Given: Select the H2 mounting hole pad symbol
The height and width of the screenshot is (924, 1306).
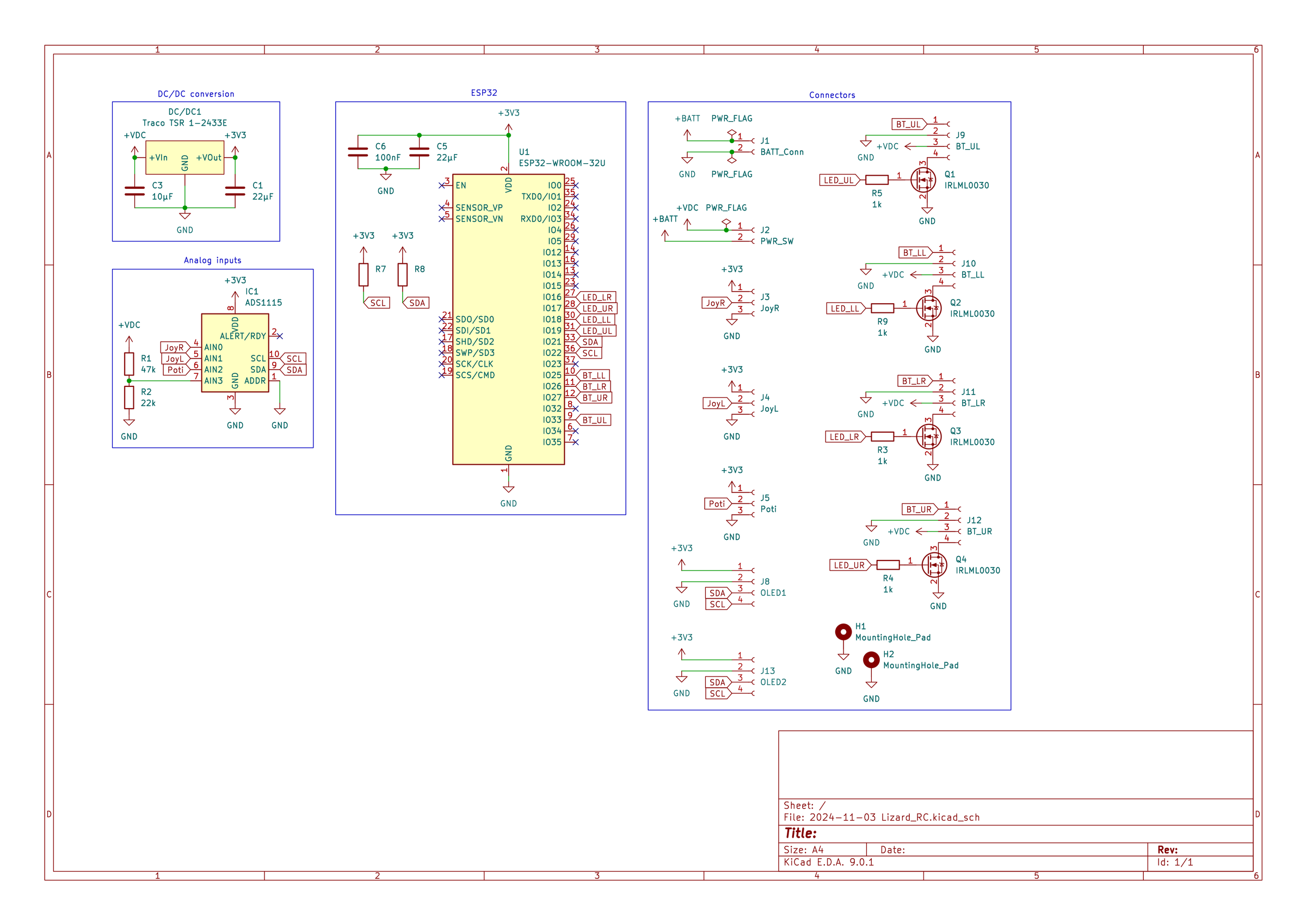Looking at the screenshot, I should [x=871, y=660].
